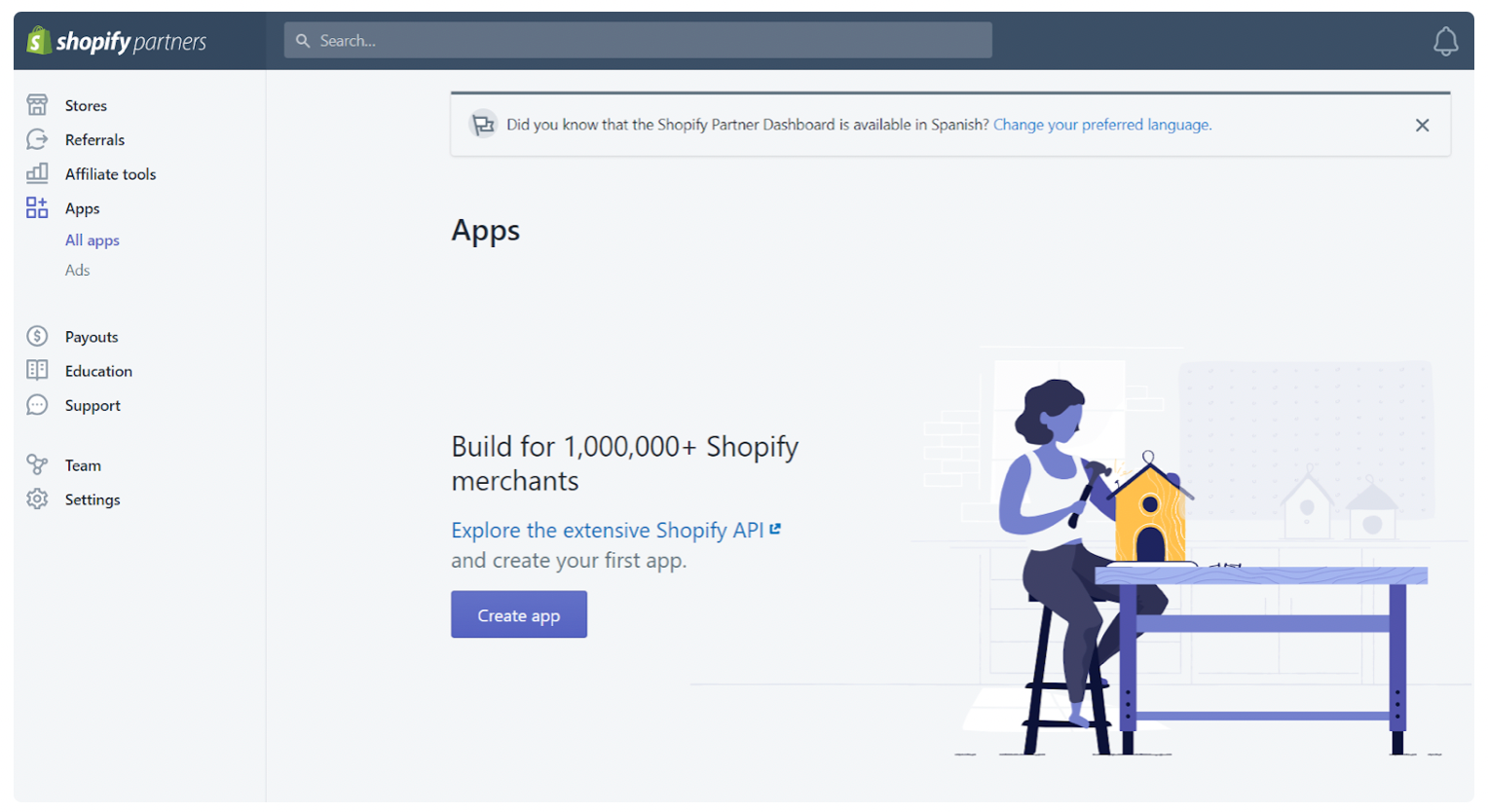Click the Settings gear icon

(x=37, y=498)
